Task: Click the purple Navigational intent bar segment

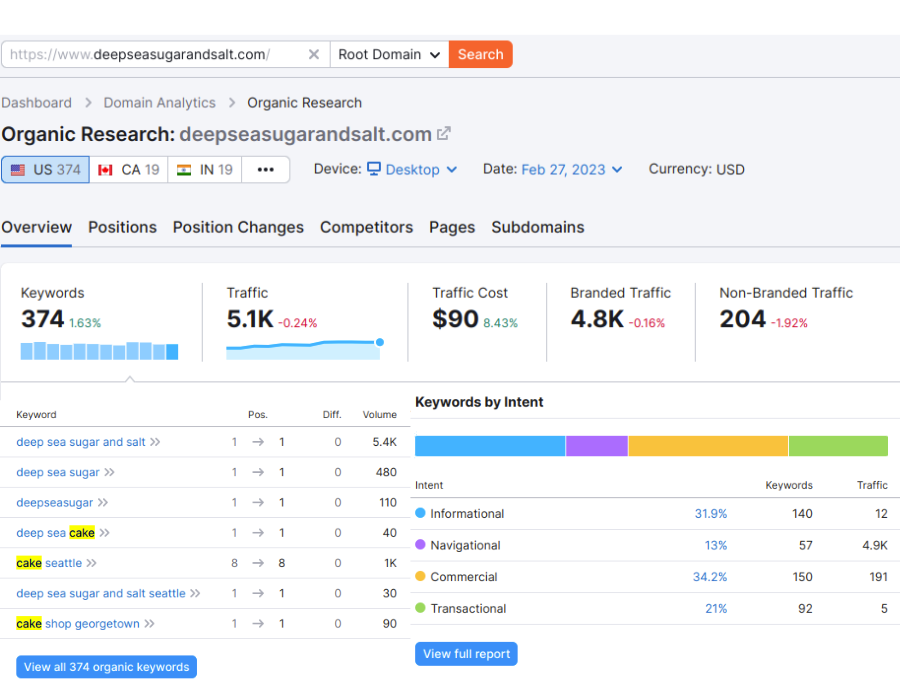Action: coord(597,446)
